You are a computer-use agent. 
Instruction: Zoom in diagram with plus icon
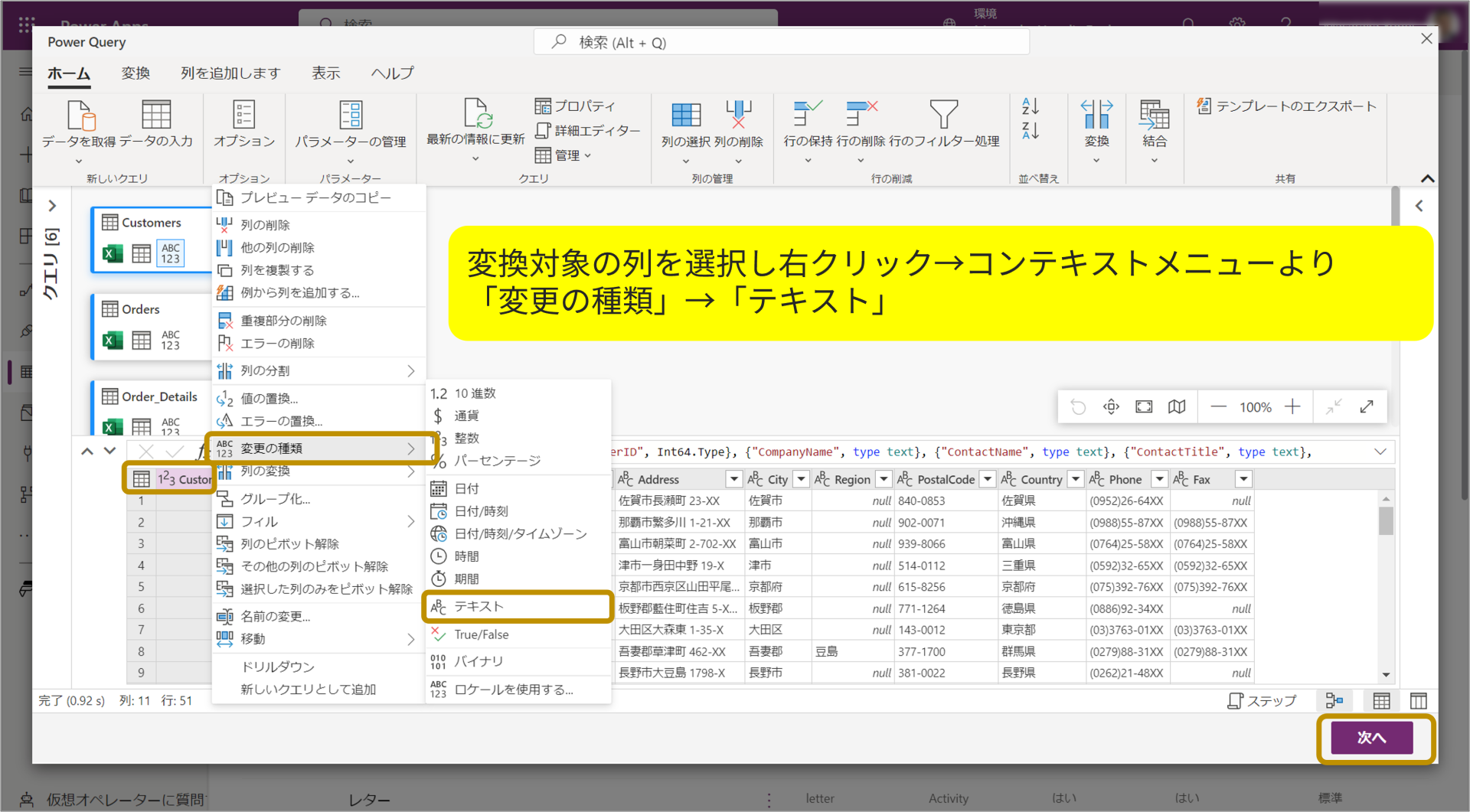[1292, 407]
